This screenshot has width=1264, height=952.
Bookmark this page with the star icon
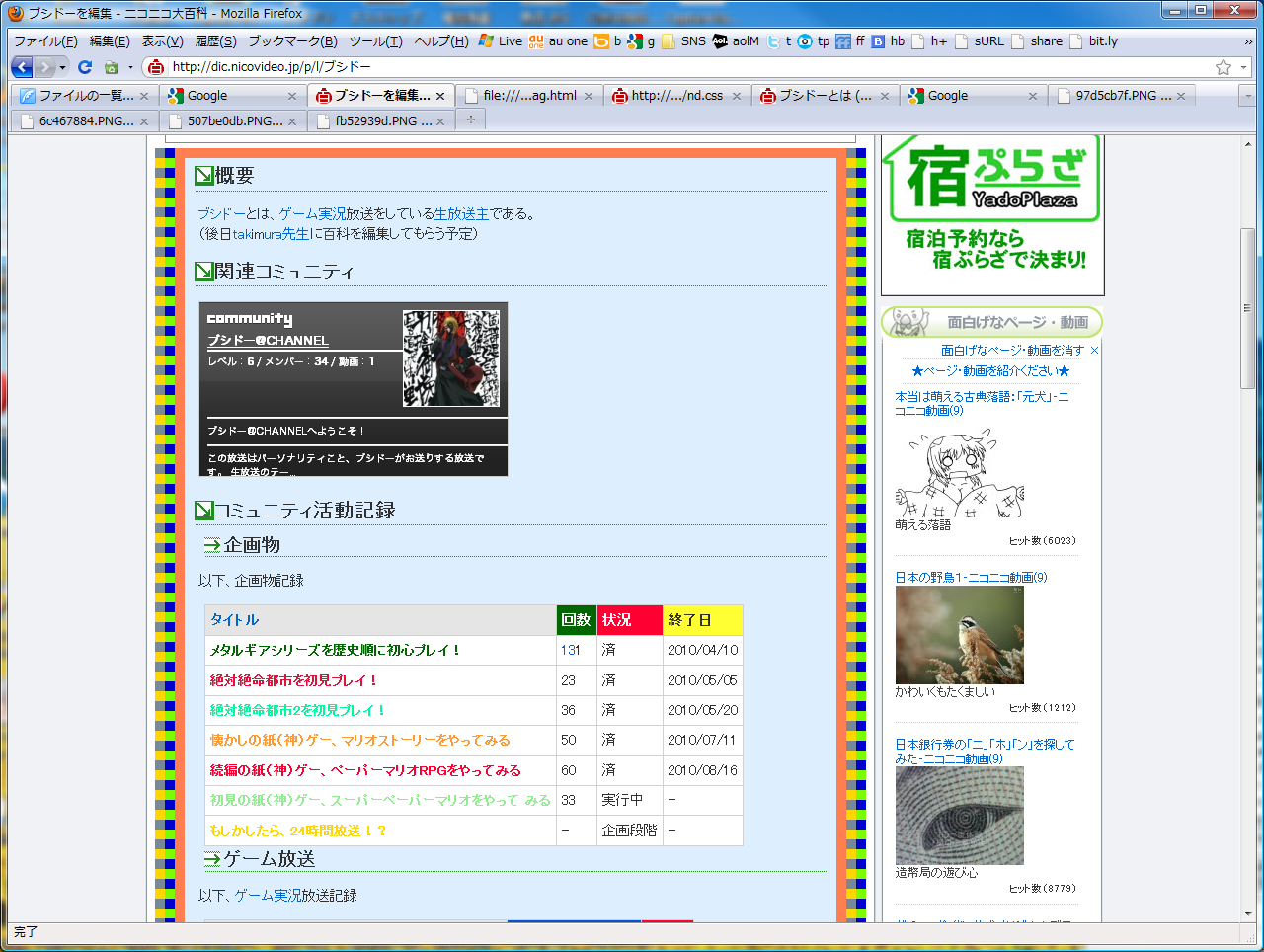[1224, 67]
